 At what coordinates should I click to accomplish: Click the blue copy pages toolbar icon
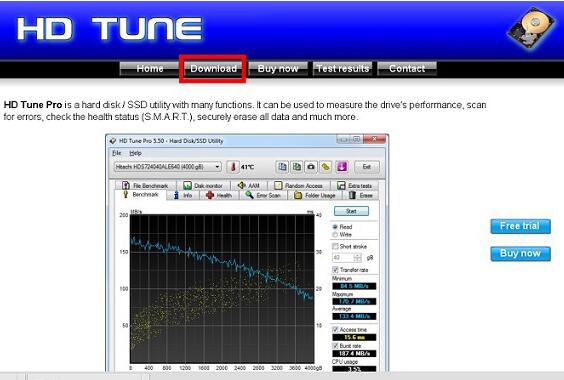pos(282,167)
